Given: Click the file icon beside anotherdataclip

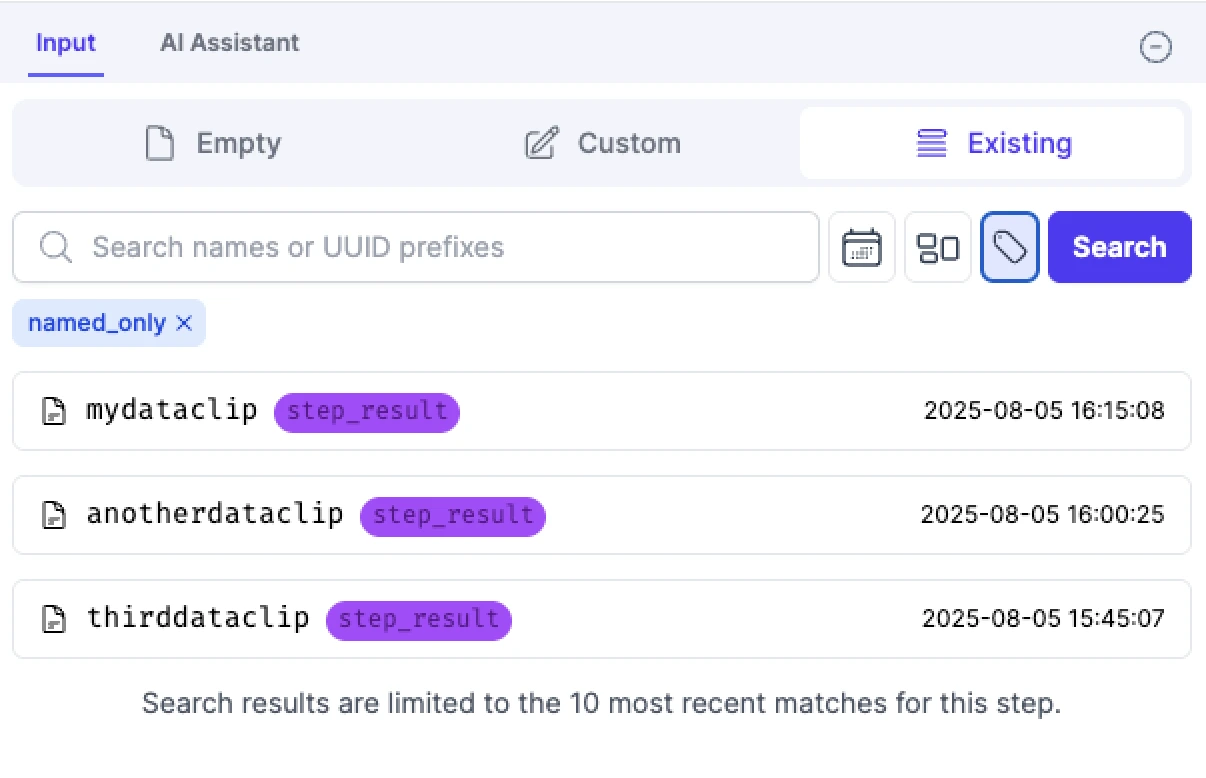Looking at the screenshot, I should [53, 515].
